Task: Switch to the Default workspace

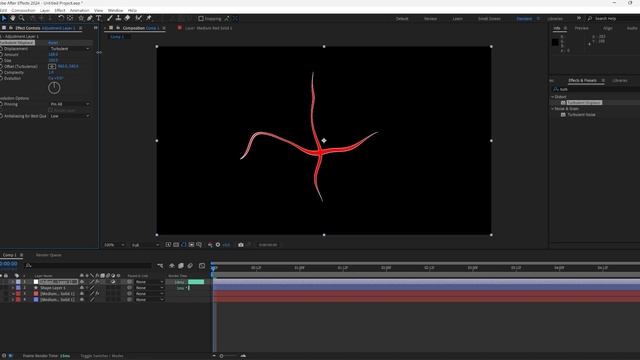Action: [x=402, y=19]
